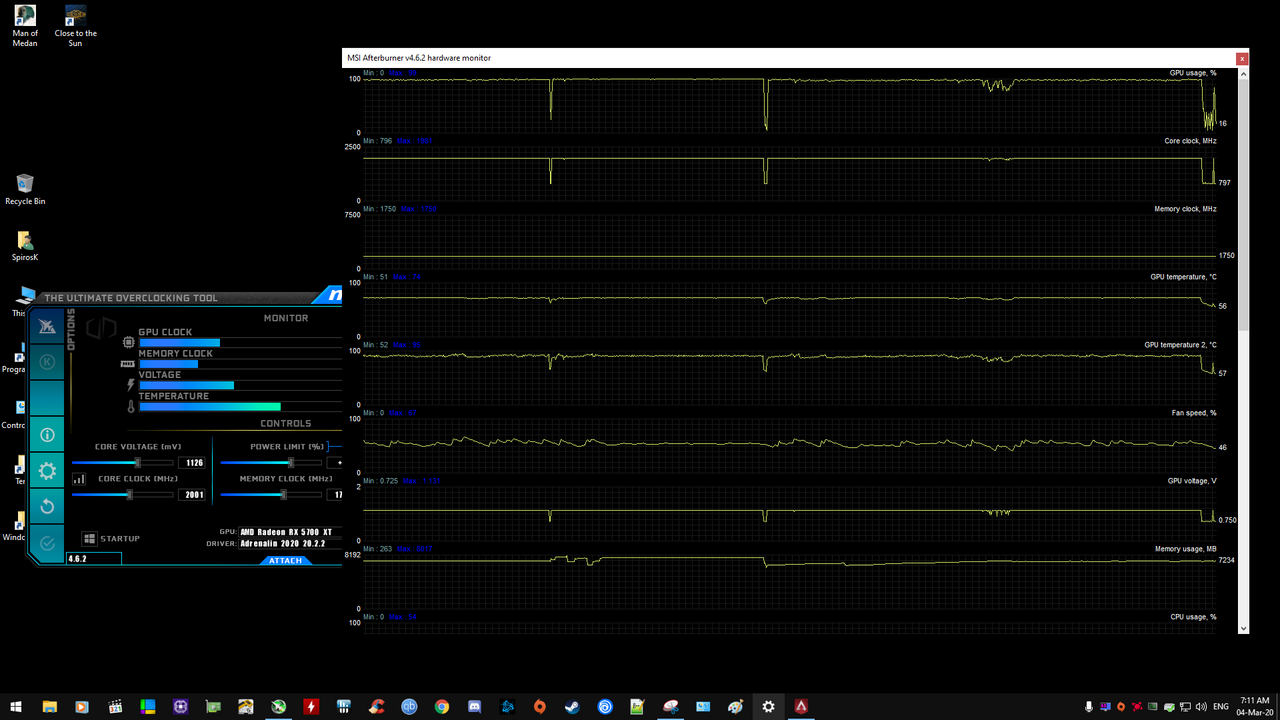Click the Memory usage, MB graph label
Viewport: 1280px width, 720px height.
click(x=1186, y=549)
